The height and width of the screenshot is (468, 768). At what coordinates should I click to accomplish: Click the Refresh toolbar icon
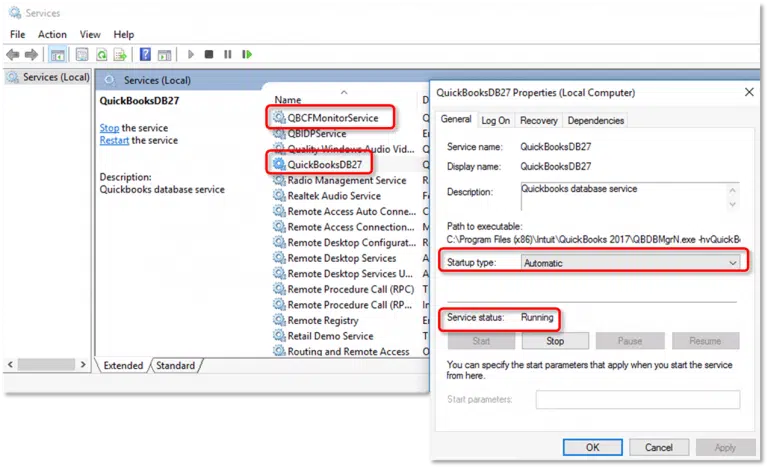click(x=101, y=54)
